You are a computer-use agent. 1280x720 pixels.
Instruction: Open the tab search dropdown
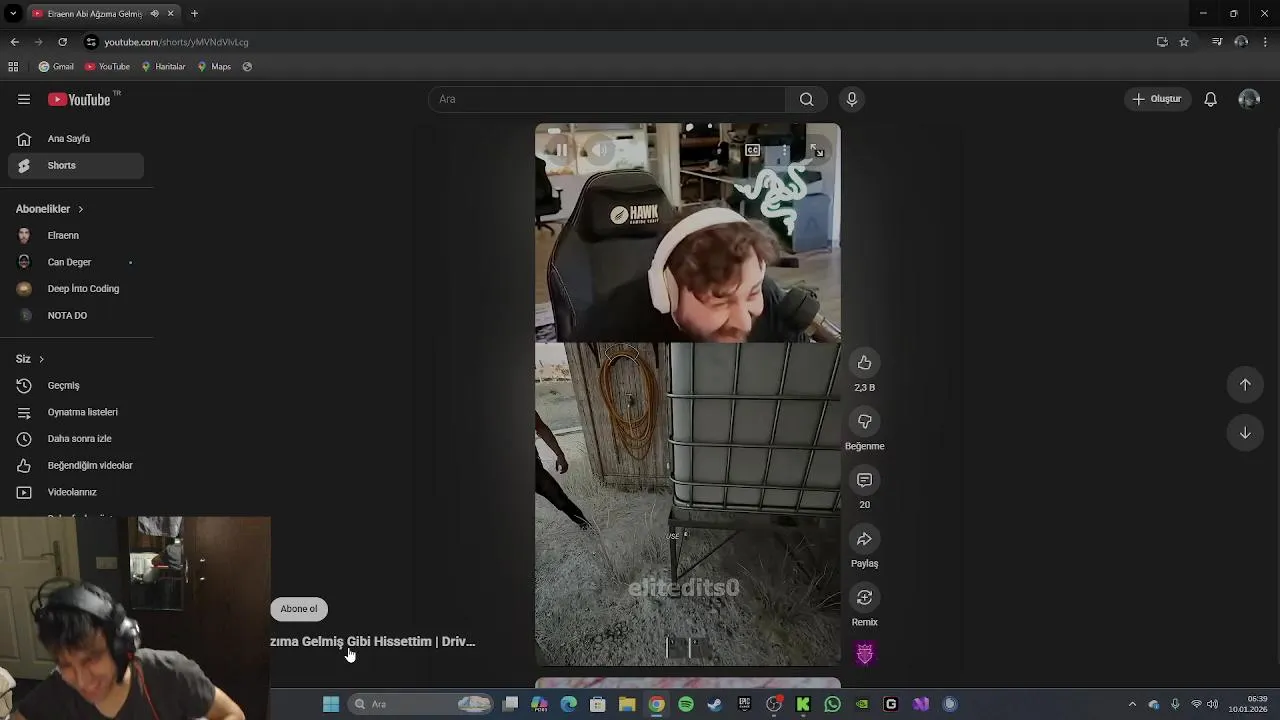pyautogui.click(x=13, y=13)
